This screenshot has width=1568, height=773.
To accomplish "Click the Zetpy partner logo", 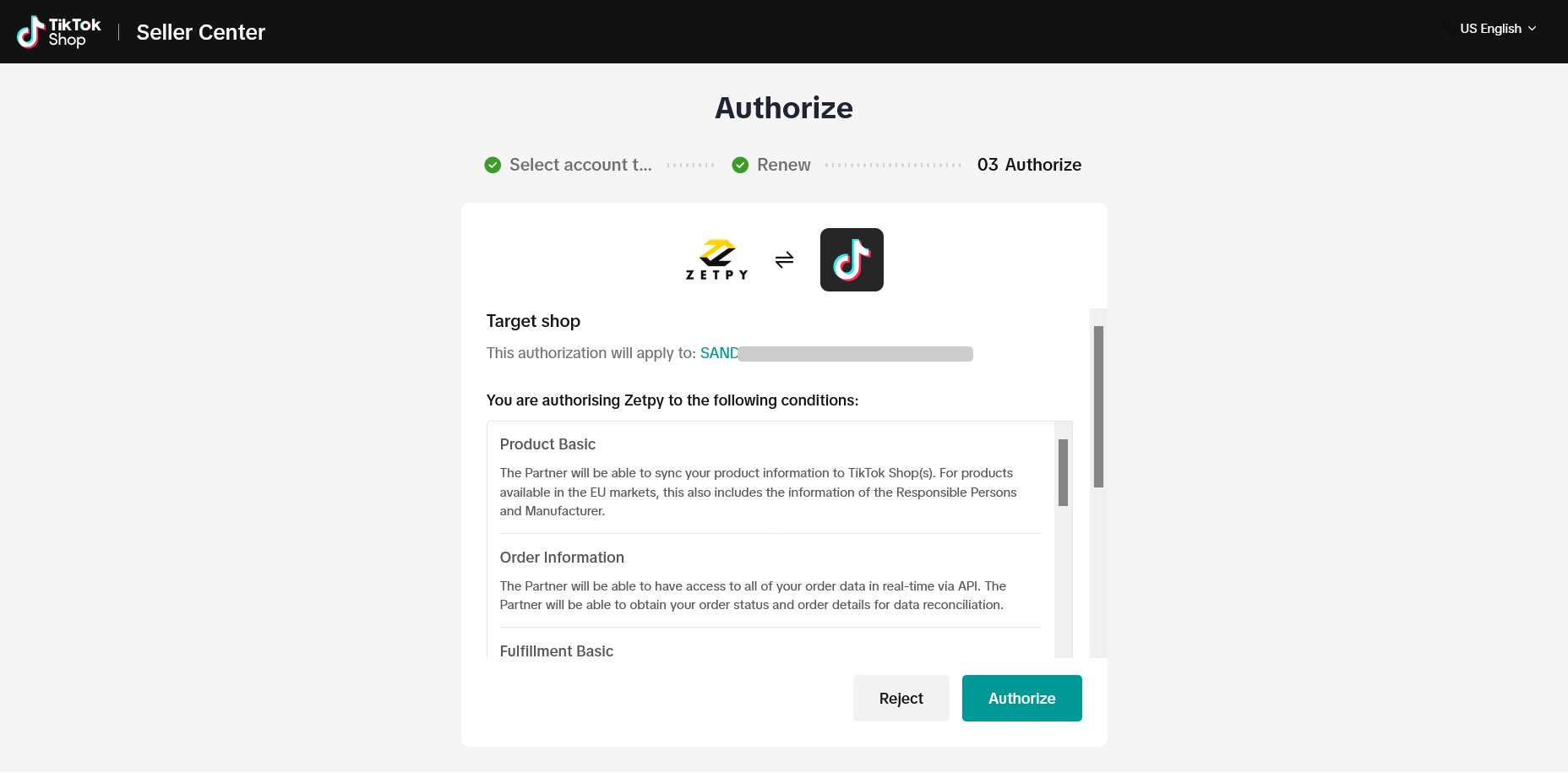I will pos(716,259).
